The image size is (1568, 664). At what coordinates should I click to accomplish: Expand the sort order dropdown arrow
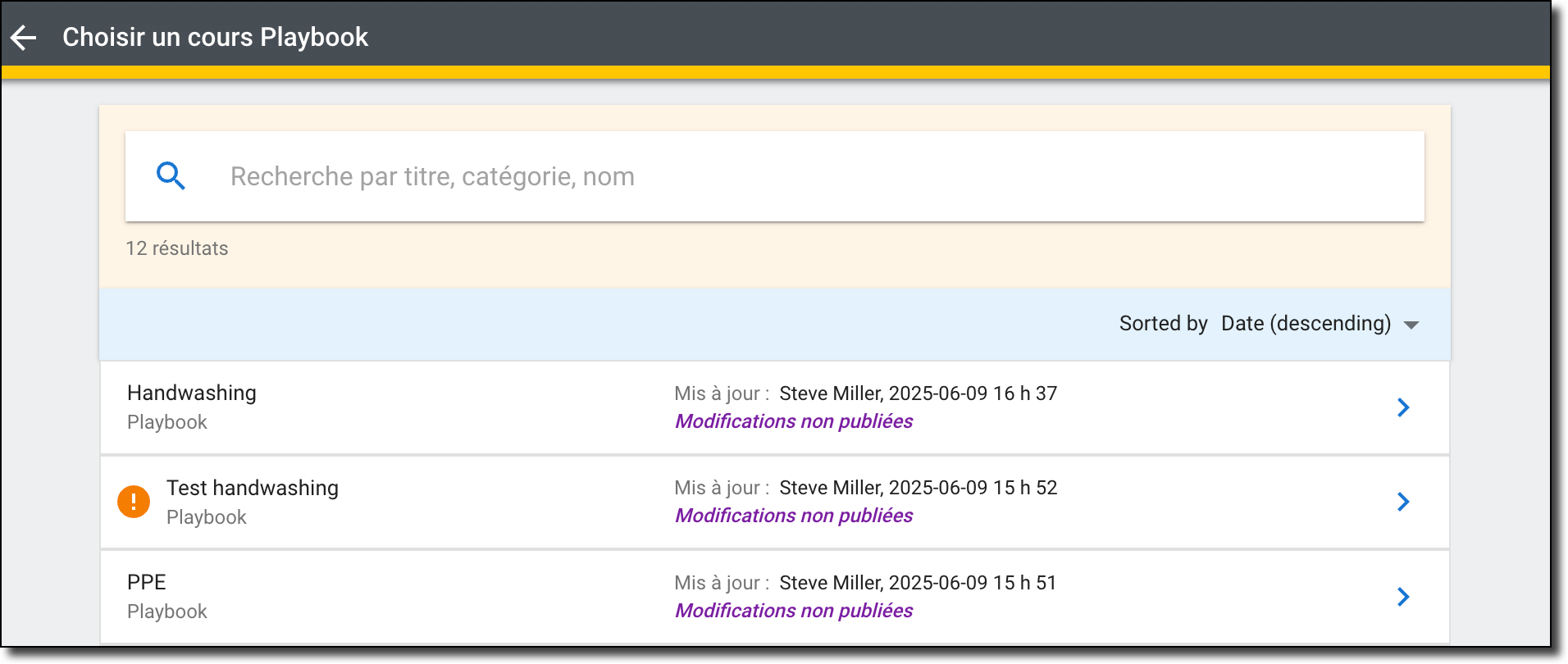tap(1411, 325)
